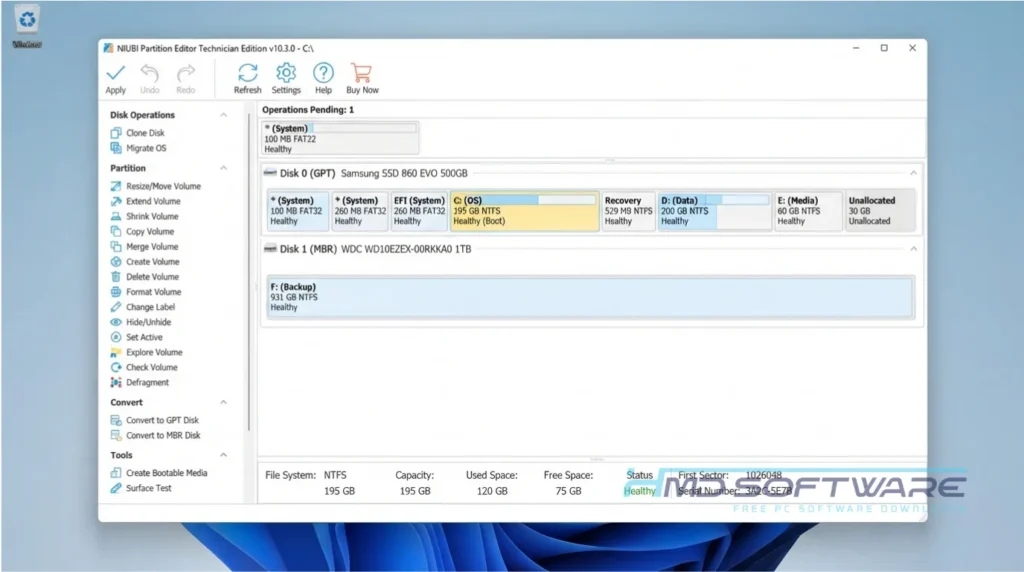This screenshot has width=1024, height=572.
Task: Click pending operation (System) 100 MB entry
Action: [340, 138]
